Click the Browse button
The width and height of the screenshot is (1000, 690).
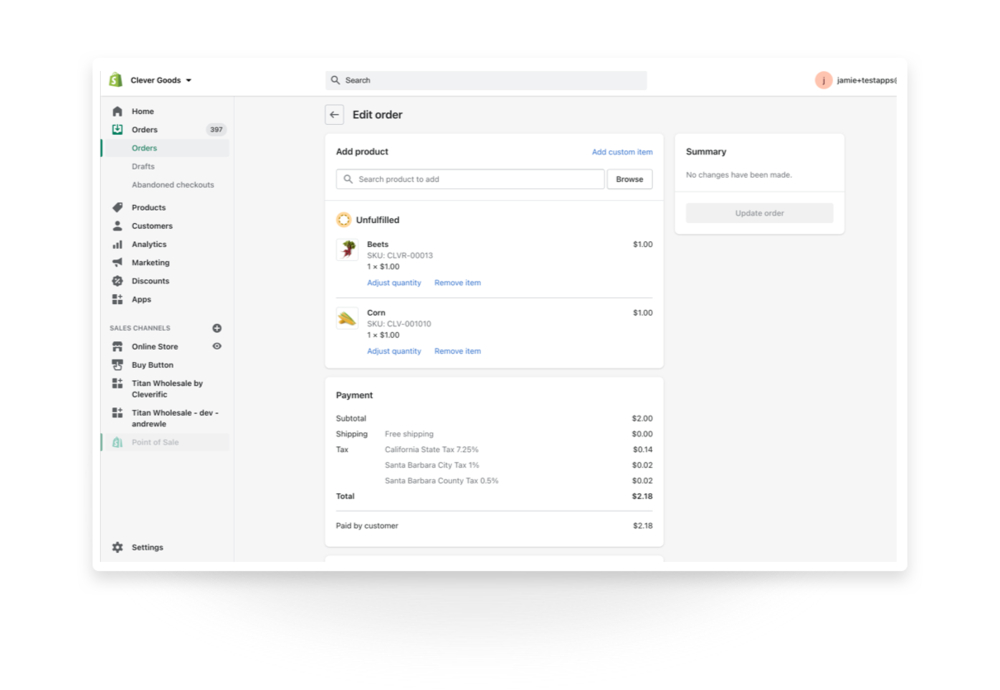point(630,179)
